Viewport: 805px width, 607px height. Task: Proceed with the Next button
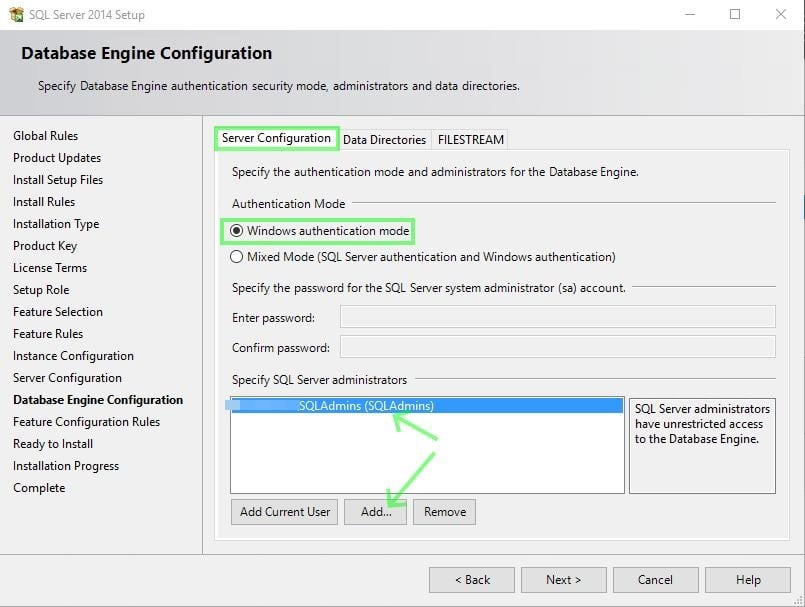click(x=564, y=580)
